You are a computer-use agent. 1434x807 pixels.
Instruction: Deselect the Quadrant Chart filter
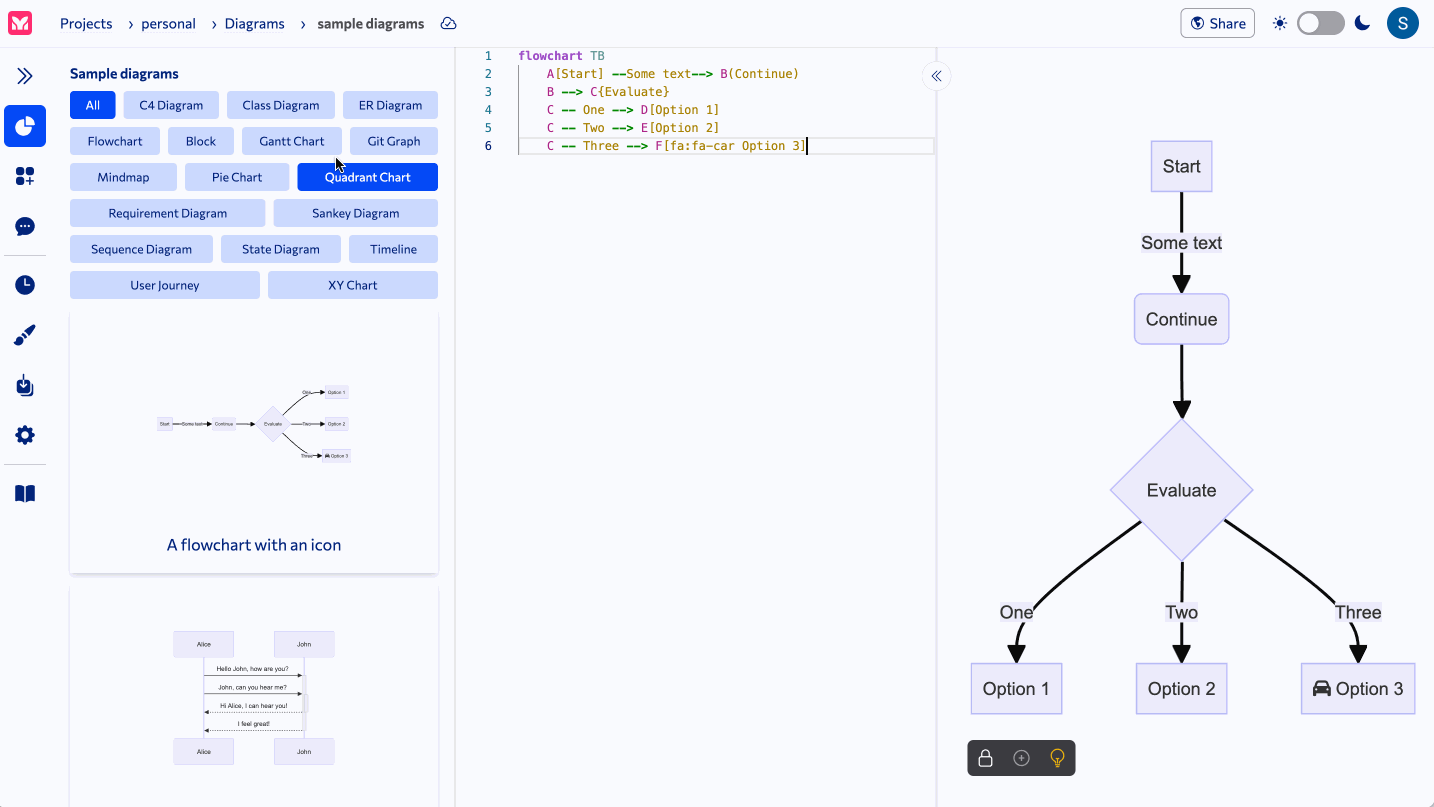tap(367, 177)
